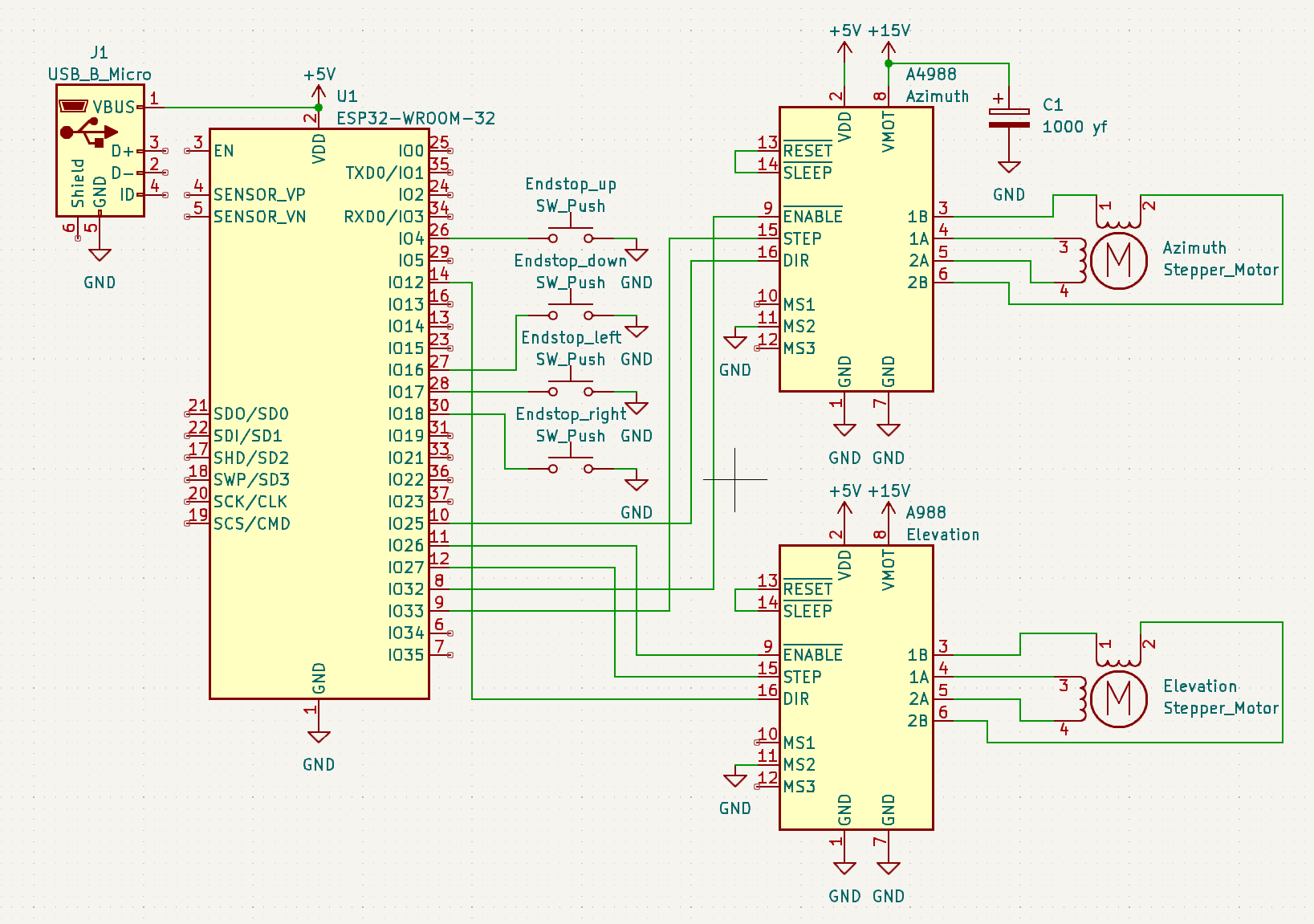
Task: Click the VBUS pin on connector J1
Action: point(112,107)
